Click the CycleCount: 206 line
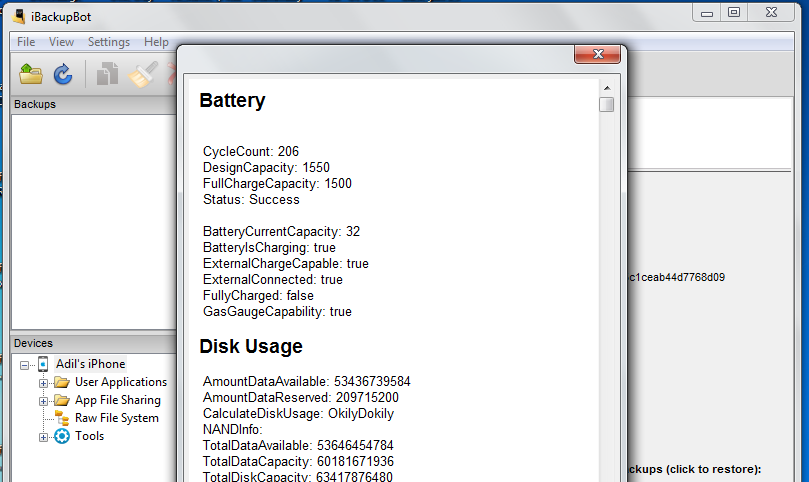 [251, 152]
